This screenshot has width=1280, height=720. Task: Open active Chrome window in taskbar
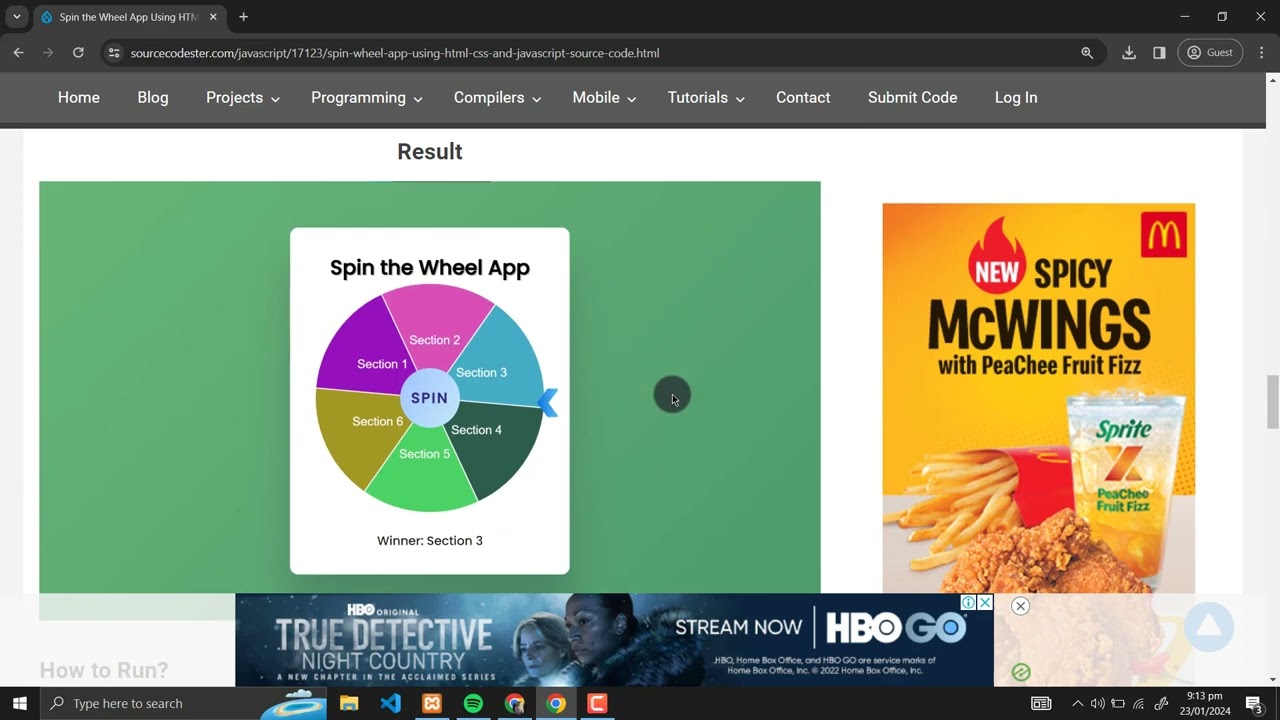point(556,703)
